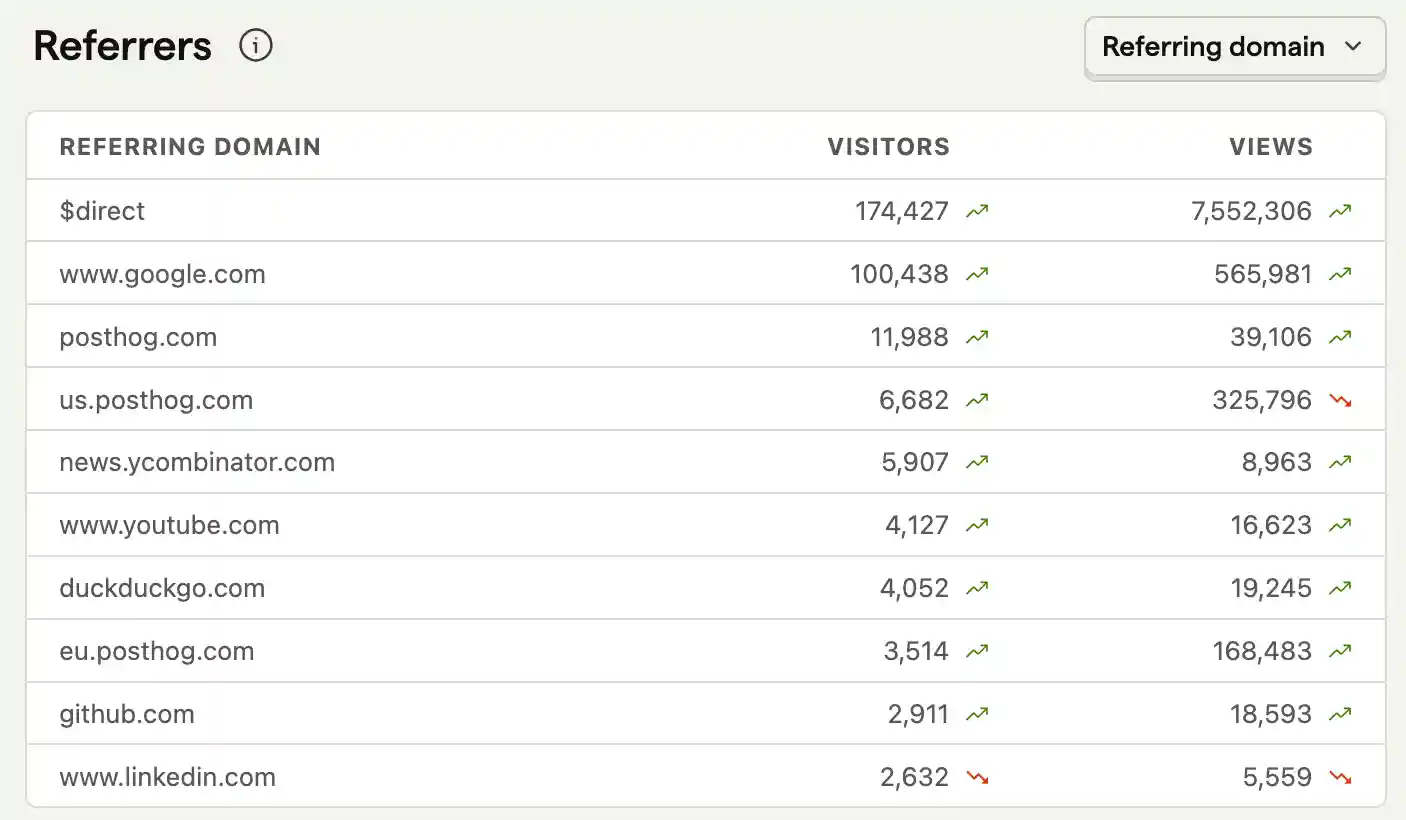Click the Views column header
Image resolution: width=1406 pixels, height=820 pixels.
click(1271, 147)
